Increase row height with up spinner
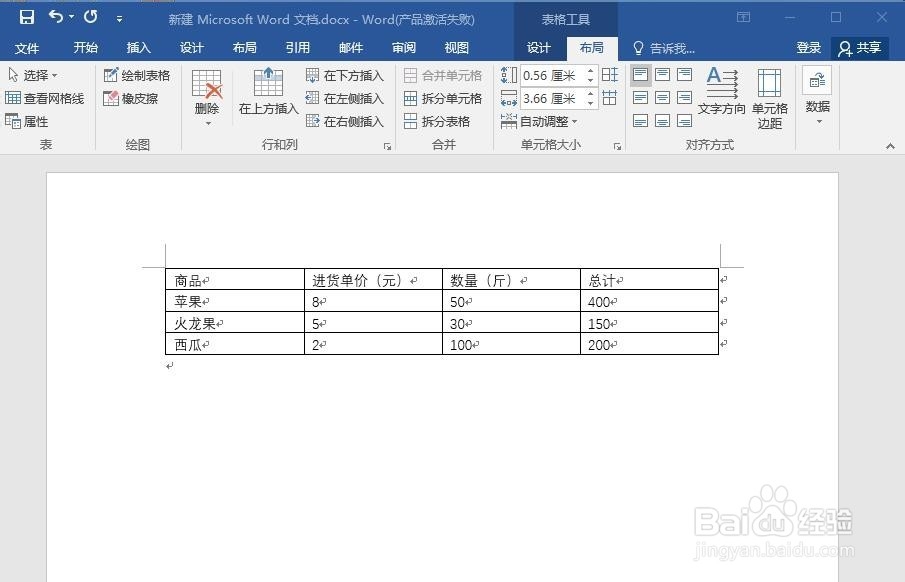This screenshot has height=582, width=905. coord(590,71)
